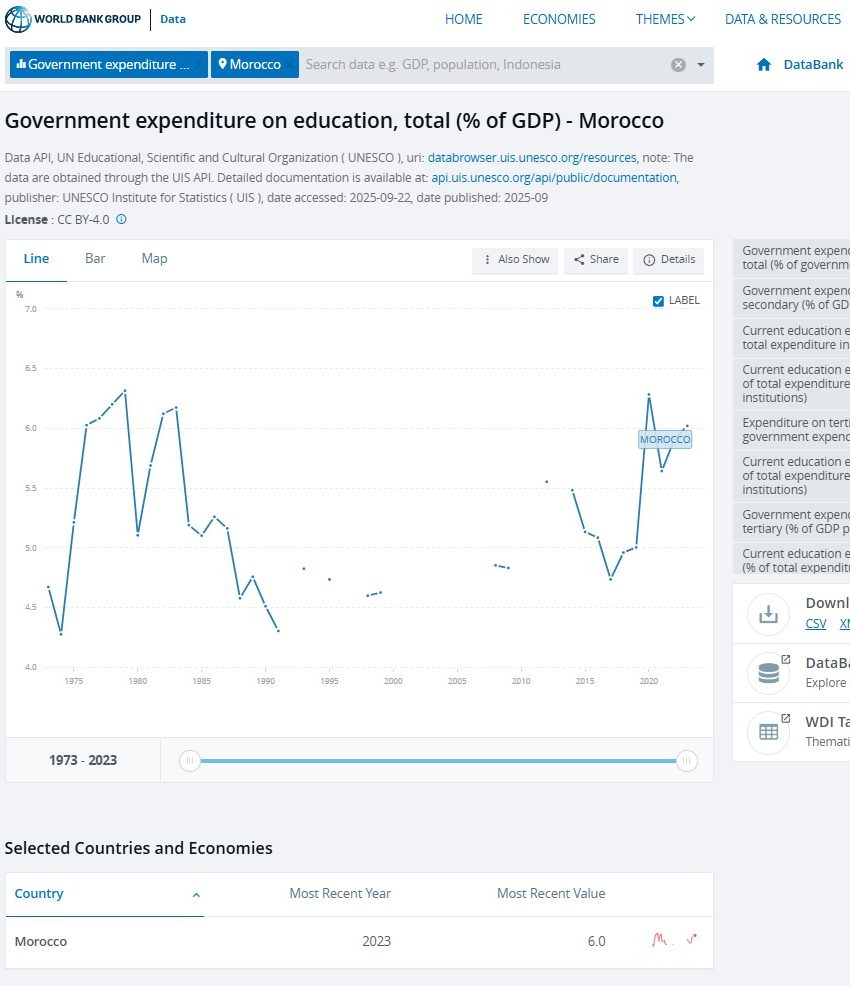
Task: Click the World Bank Group globe logo
Action: [x=18, y=19]
